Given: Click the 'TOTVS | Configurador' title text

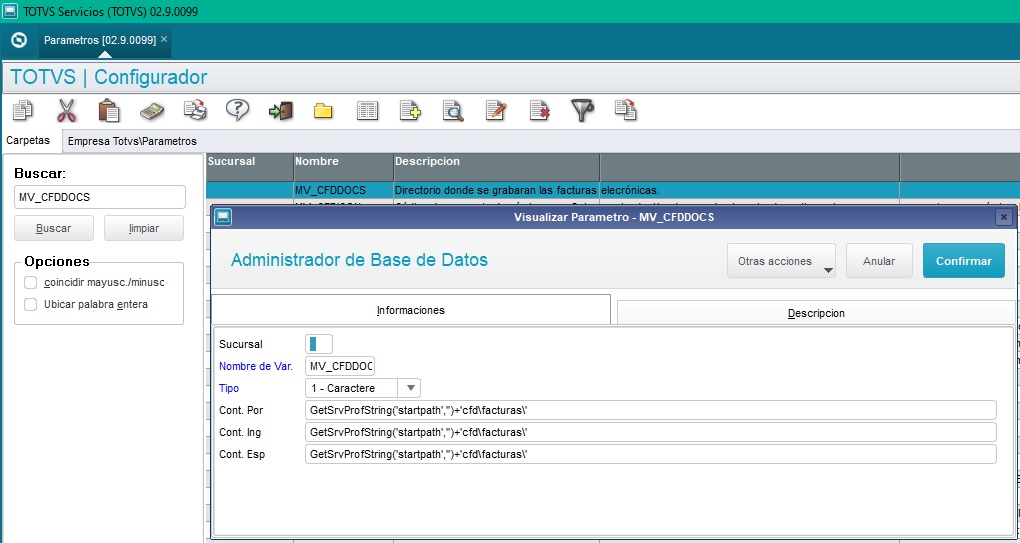Looking at the screenshot, I should coord(109,77).
